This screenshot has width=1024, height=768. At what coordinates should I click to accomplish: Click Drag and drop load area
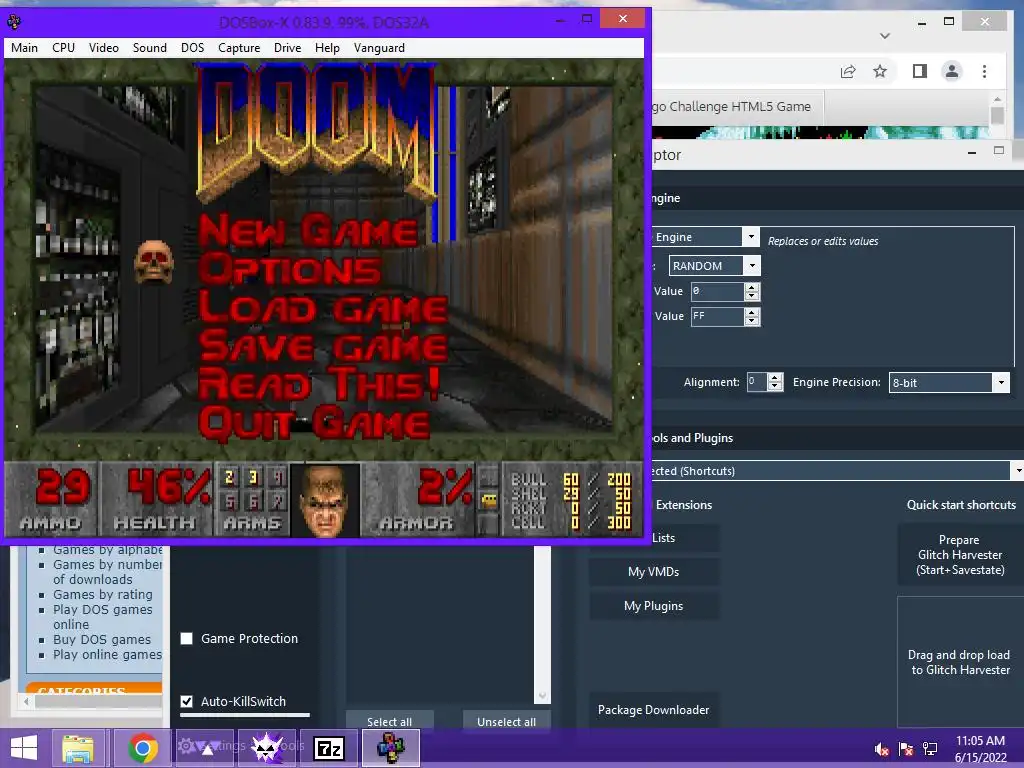click(x=960, y=662)
